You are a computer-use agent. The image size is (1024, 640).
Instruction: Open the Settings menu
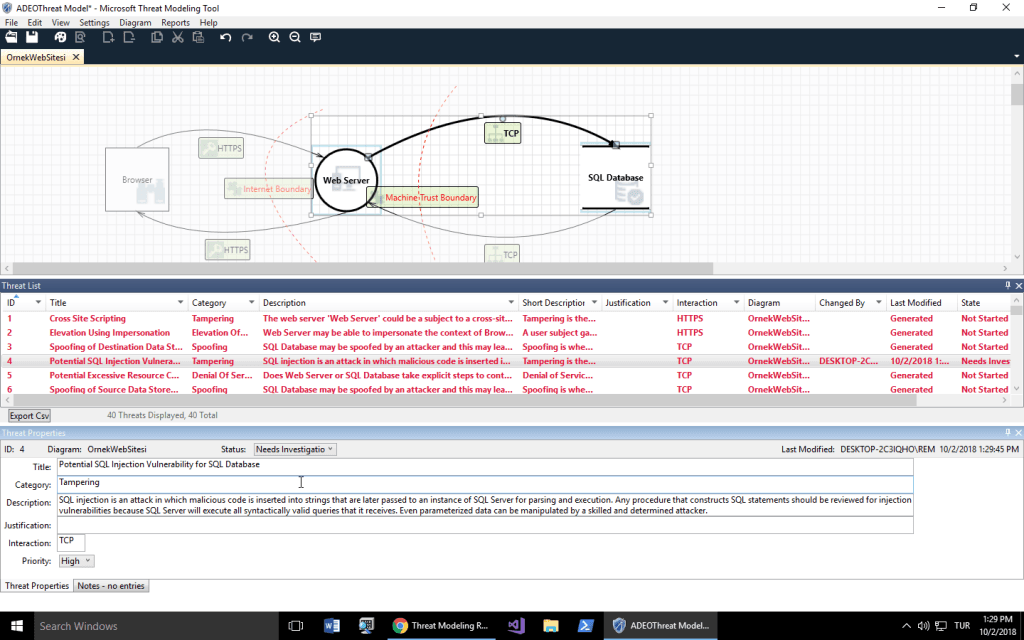click(x=95, y=22)
